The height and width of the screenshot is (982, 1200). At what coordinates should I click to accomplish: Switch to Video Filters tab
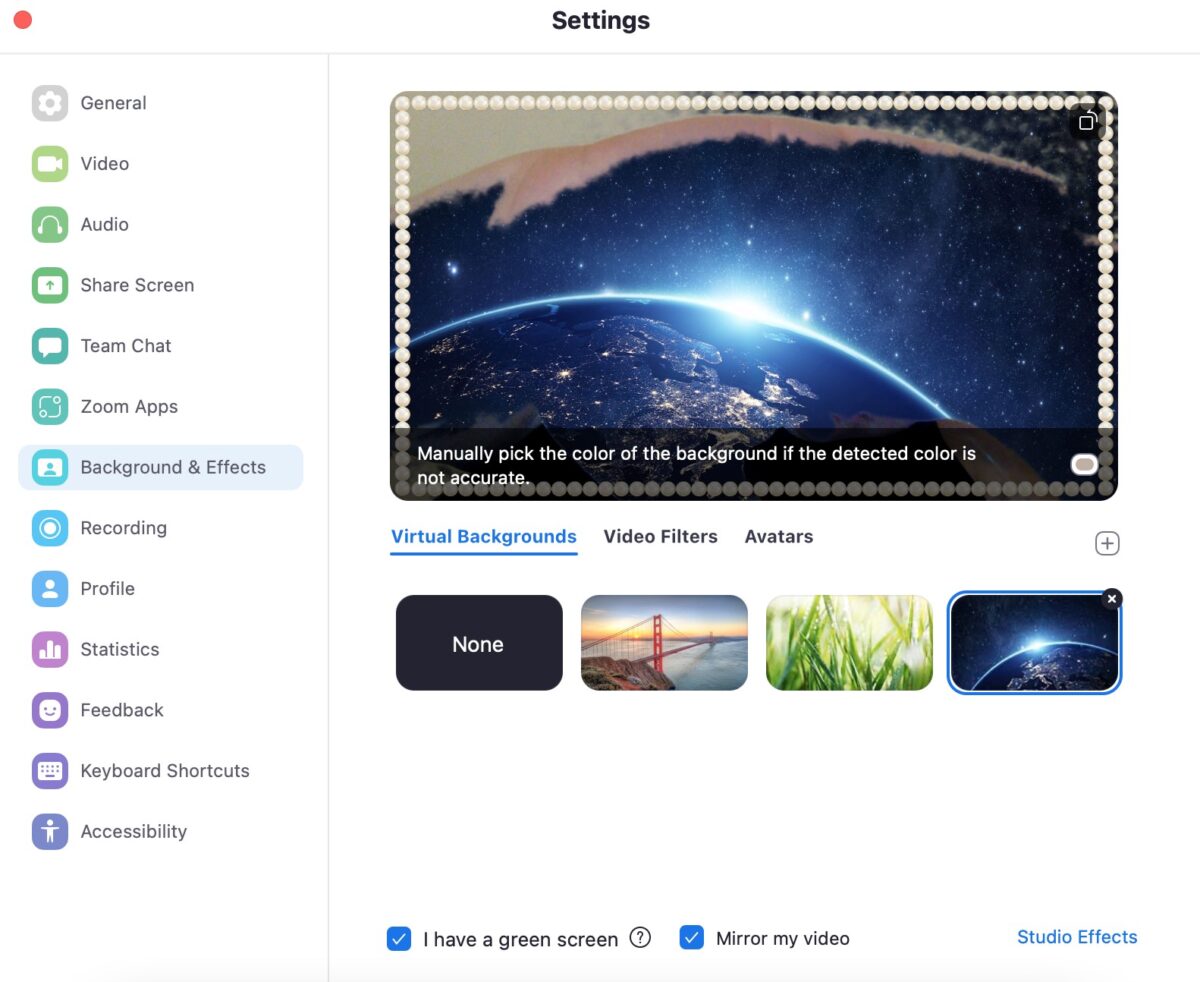point(661,537)
